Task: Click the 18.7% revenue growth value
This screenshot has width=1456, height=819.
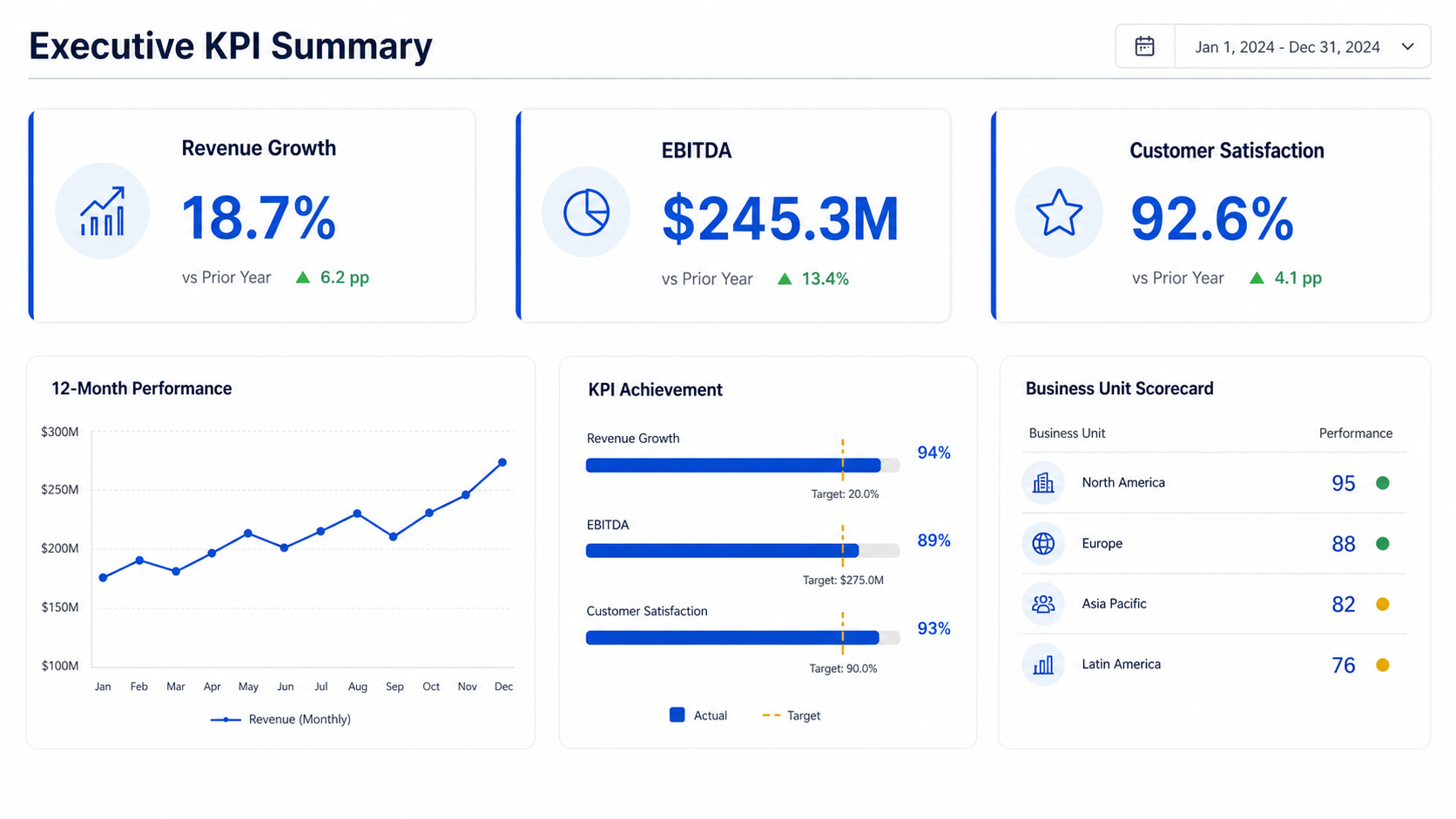Action: tap(258, 218)
